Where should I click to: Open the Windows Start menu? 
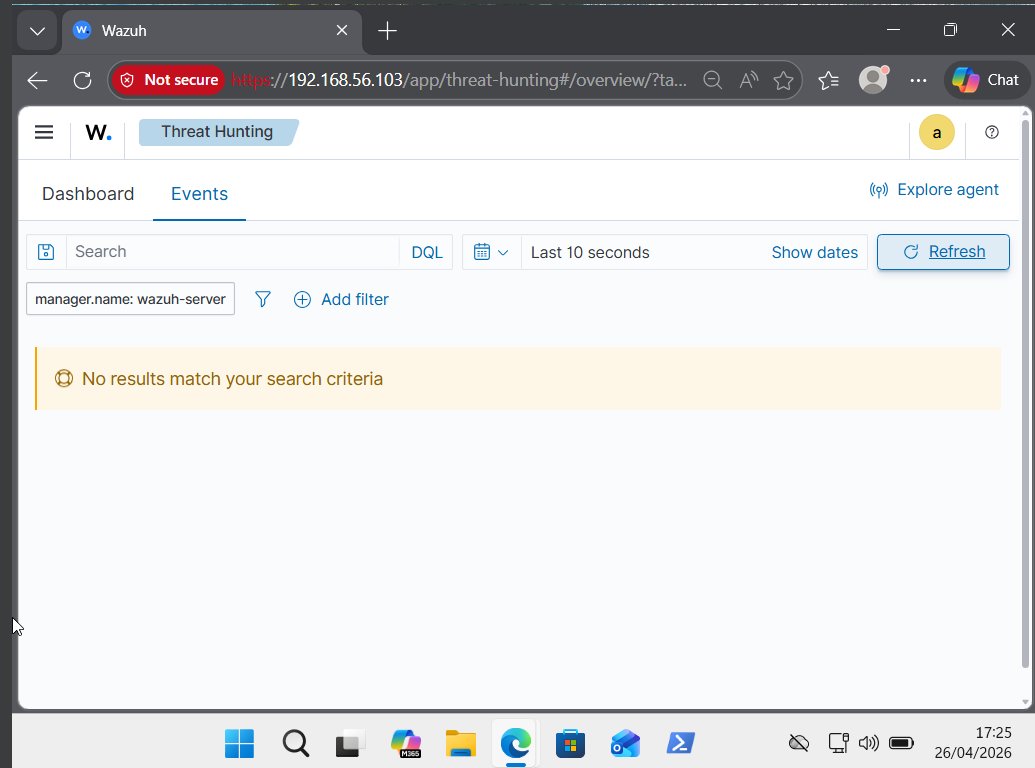239,744
